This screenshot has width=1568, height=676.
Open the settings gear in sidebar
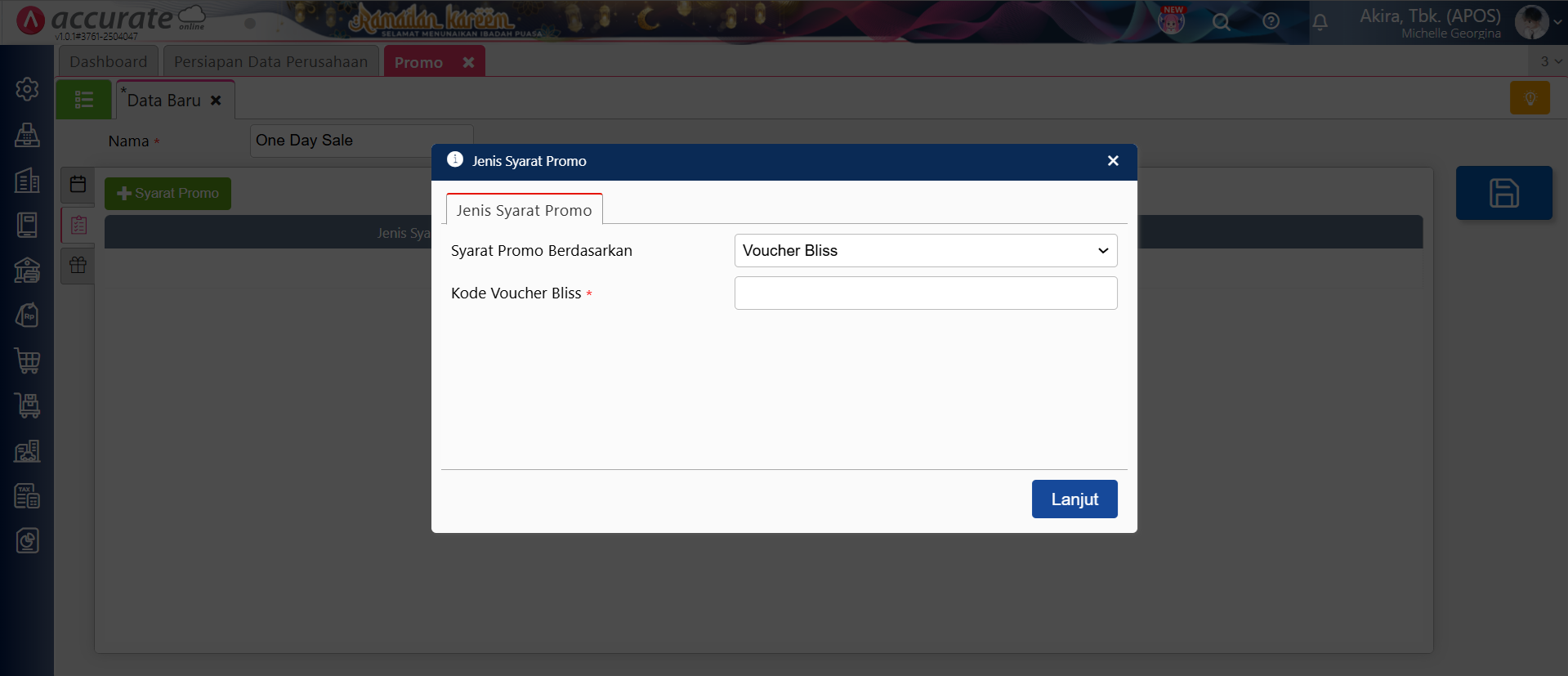[x=27, y=89]
